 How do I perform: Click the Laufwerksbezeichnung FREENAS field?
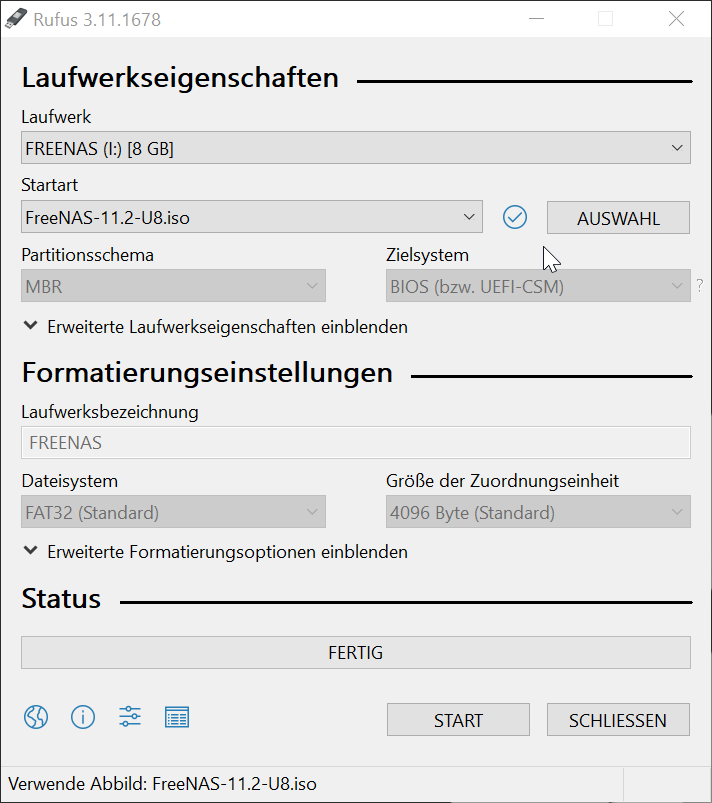tap(355, 442)
